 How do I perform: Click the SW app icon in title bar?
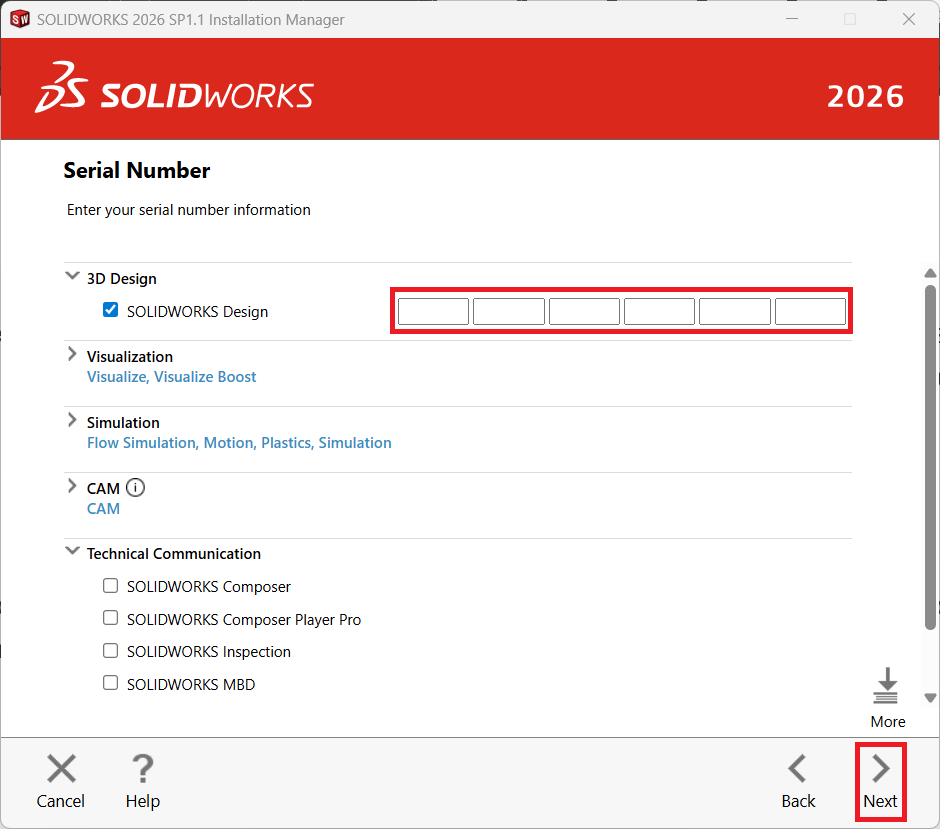(19, 19)
